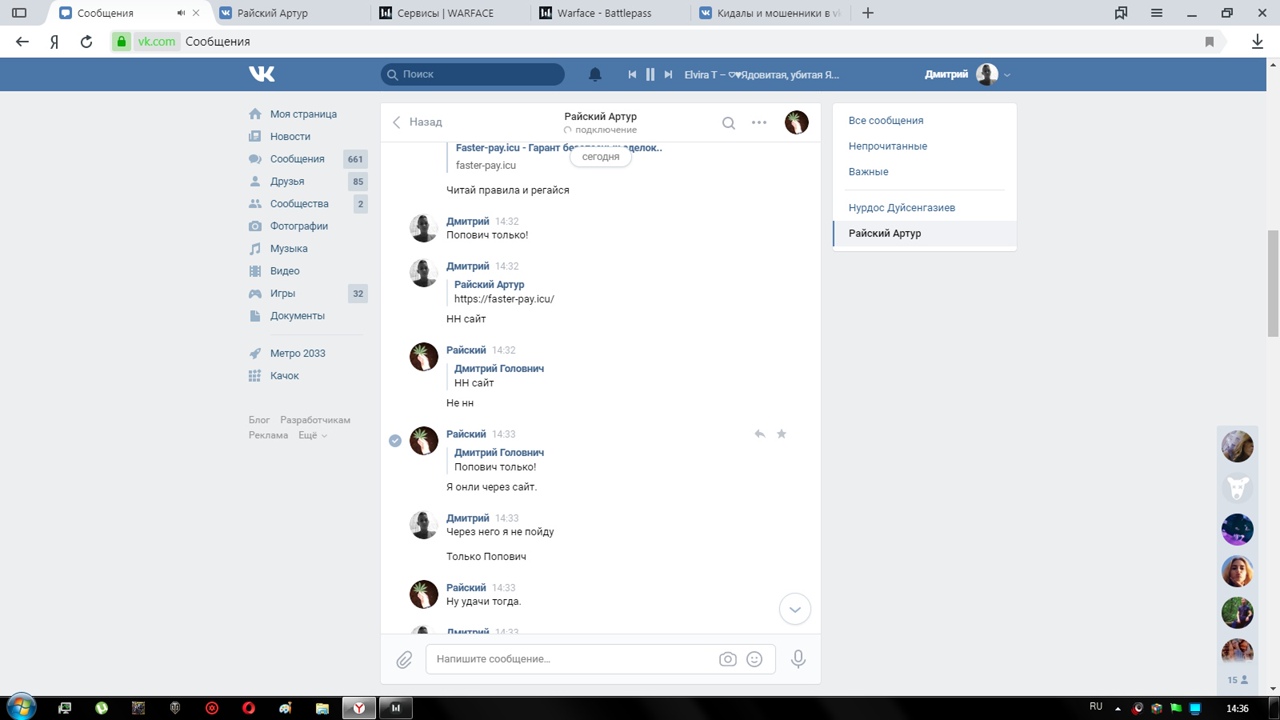Open Друзья in the left menu

287,181
